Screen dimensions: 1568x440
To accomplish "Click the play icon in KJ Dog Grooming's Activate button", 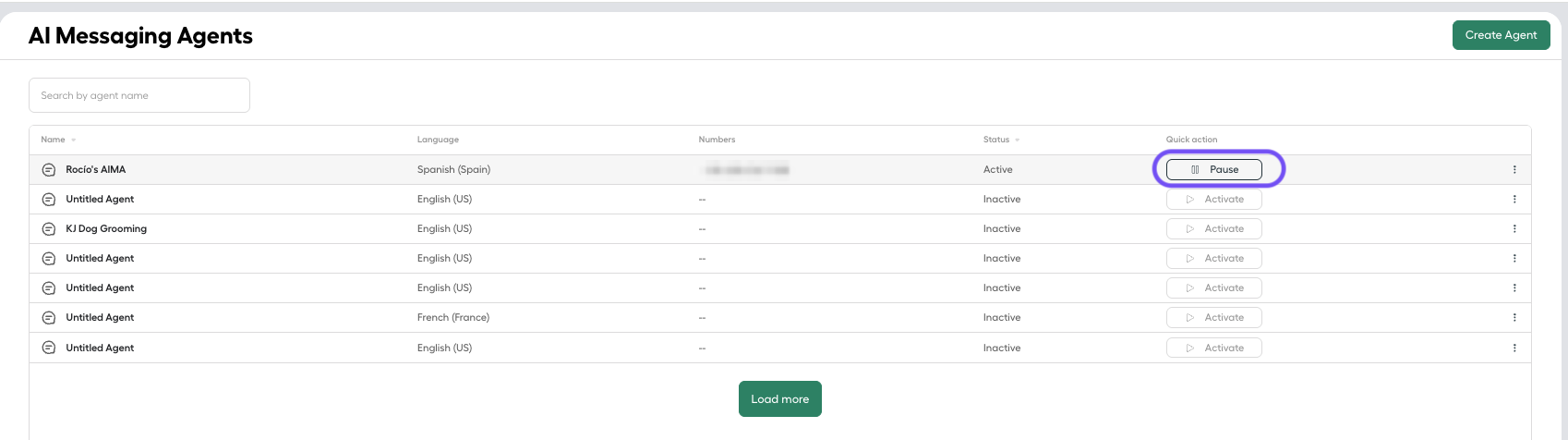I will [1190, 228].
